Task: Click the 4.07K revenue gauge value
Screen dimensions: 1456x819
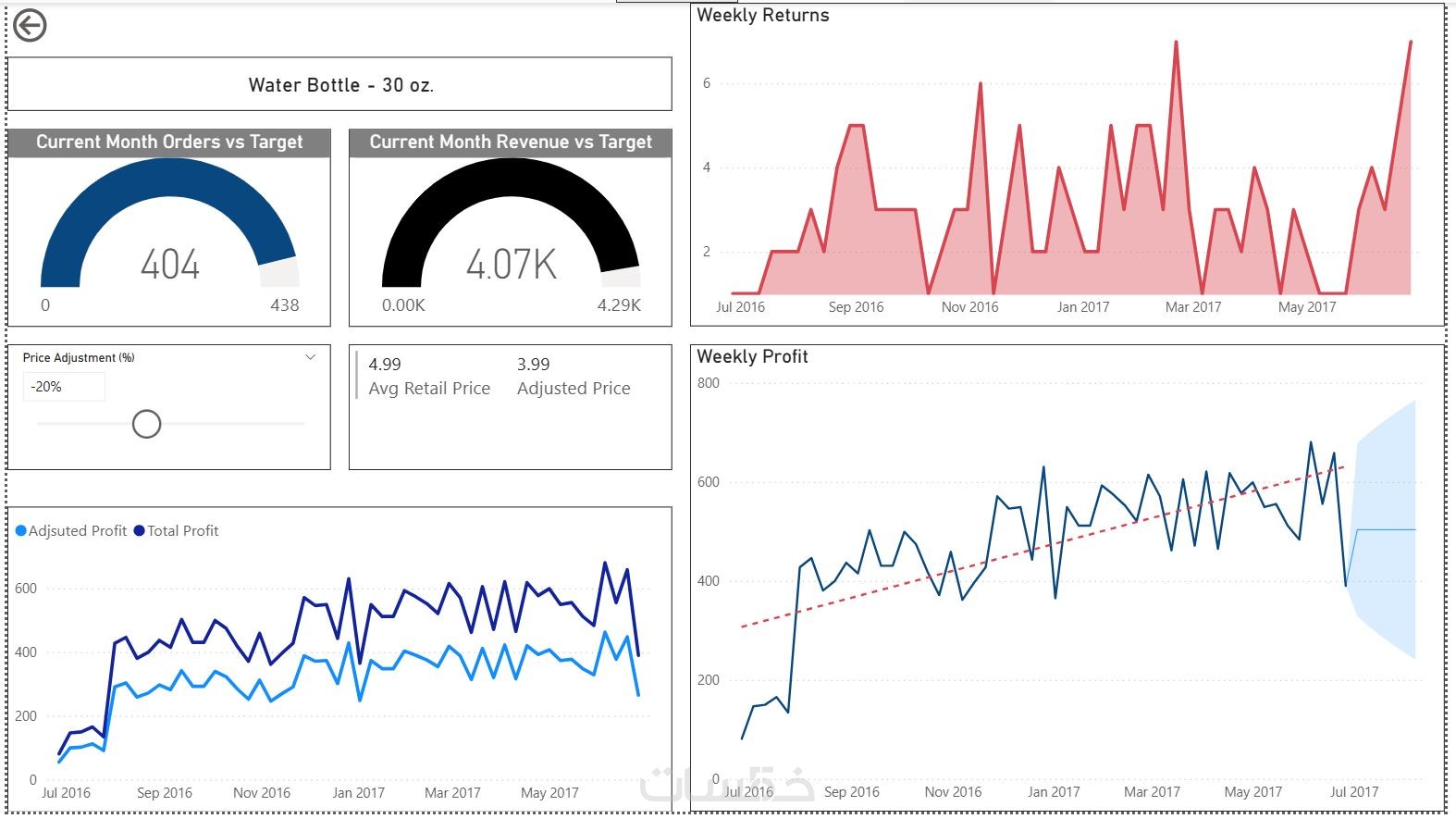Action: click(511, 265)
